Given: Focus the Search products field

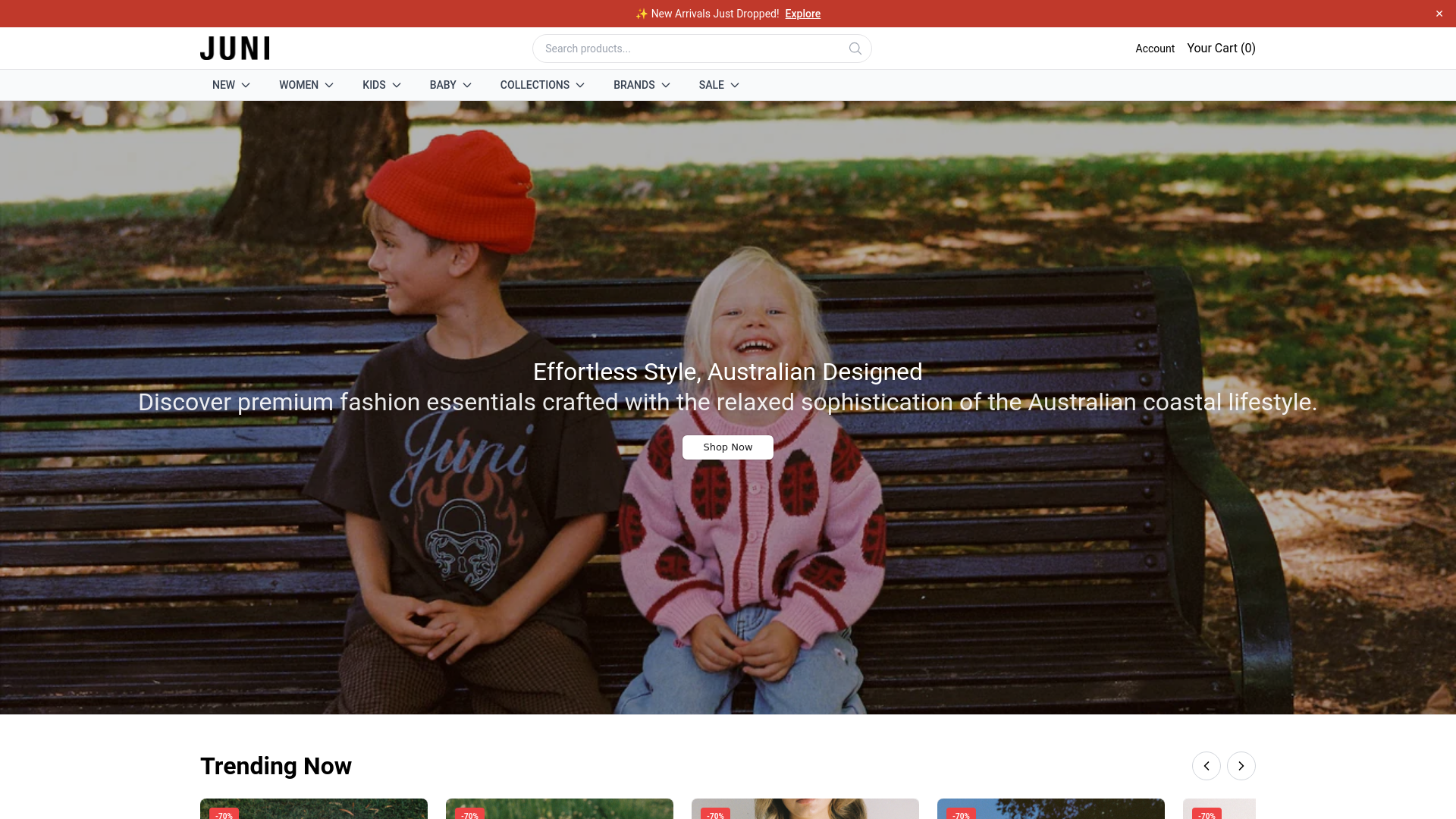Looking at the screenshot, I should pos(701,49).
